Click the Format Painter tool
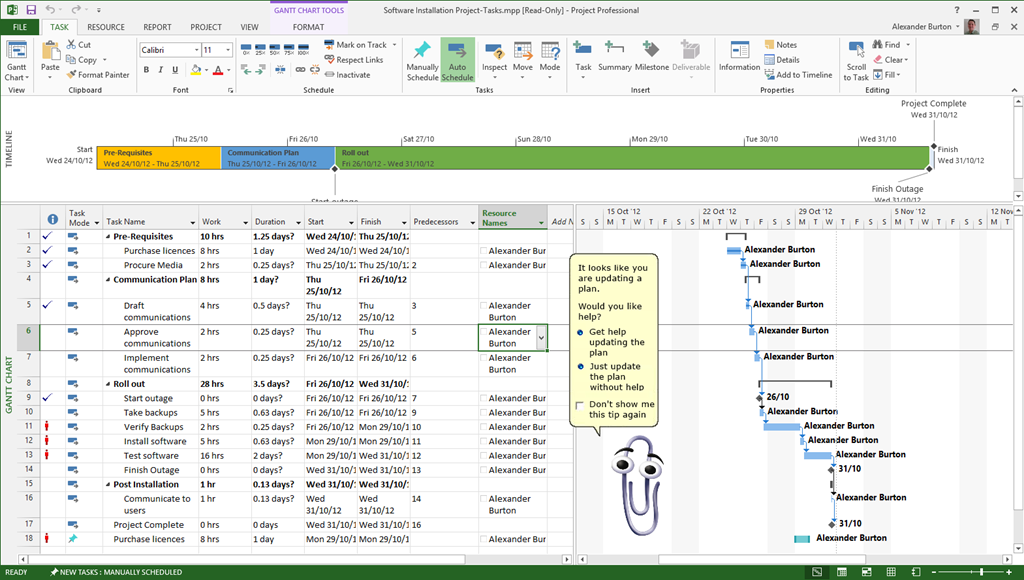 pos(98,74)
